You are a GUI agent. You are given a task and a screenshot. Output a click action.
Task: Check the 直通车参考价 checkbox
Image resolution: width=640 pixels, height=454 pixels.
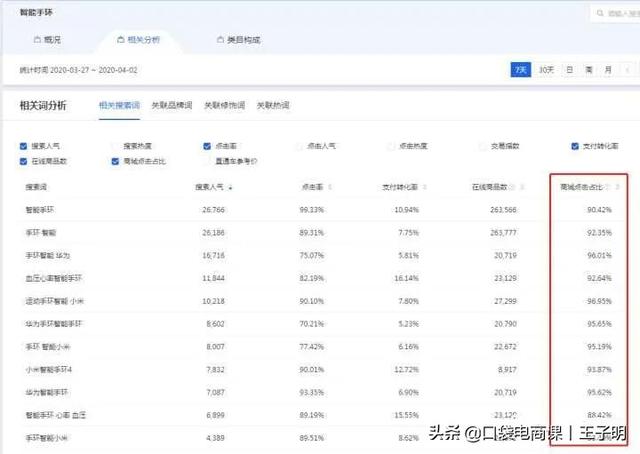click(x=207, y=161)
